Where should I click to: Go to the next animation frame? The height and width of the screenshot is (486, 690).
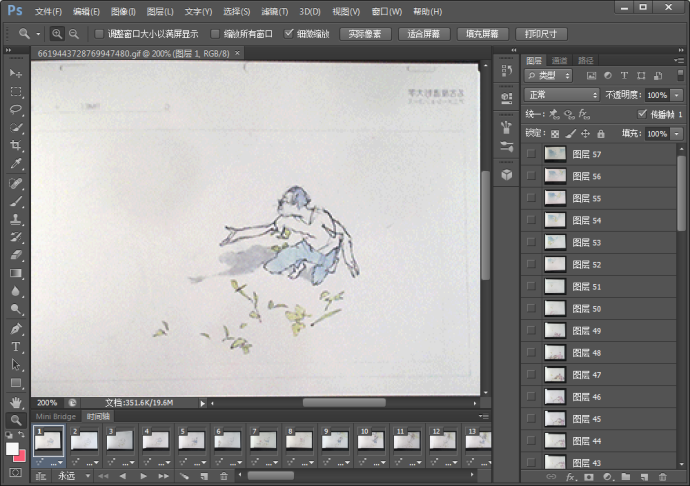click(163, 476)
